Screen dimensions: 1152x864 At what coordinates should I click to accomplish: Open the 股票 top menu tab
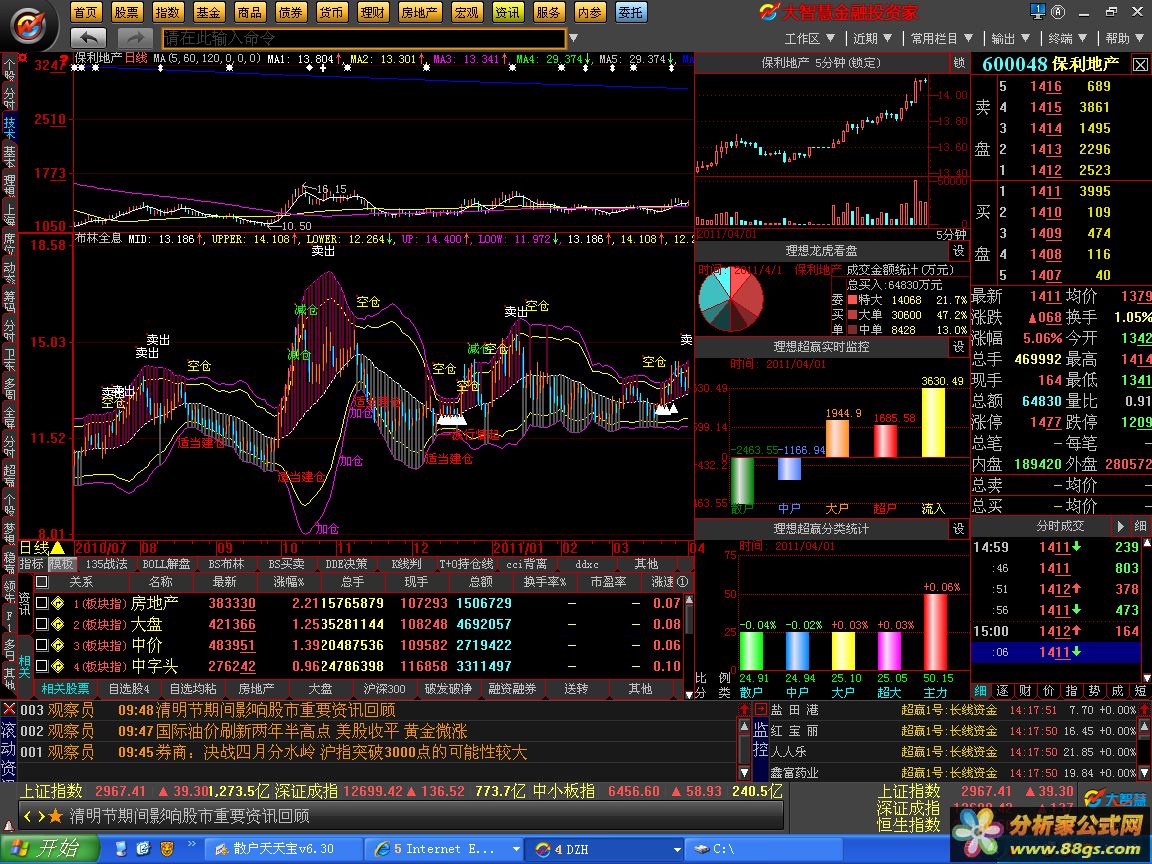tap(126, 12)
